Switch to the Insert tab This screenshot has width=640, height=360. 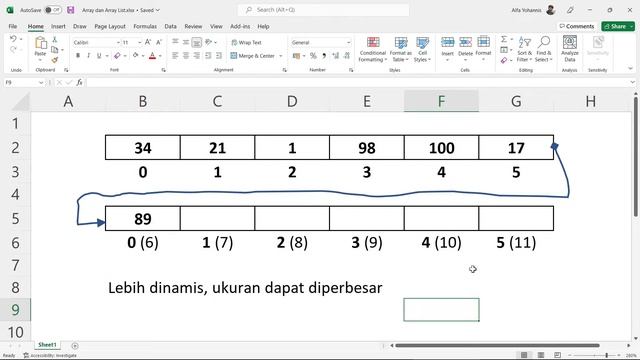(58, 26)
